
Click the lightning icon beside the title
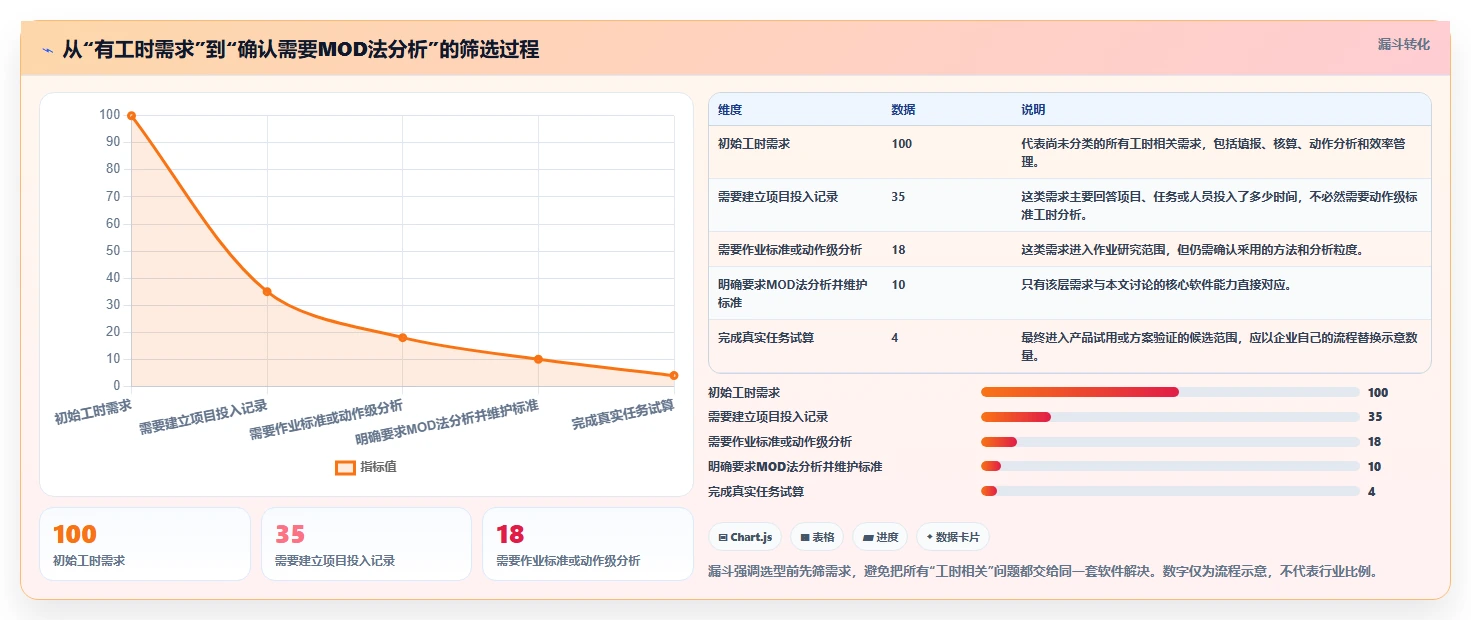pyautogui.click(x=47, y=49)
